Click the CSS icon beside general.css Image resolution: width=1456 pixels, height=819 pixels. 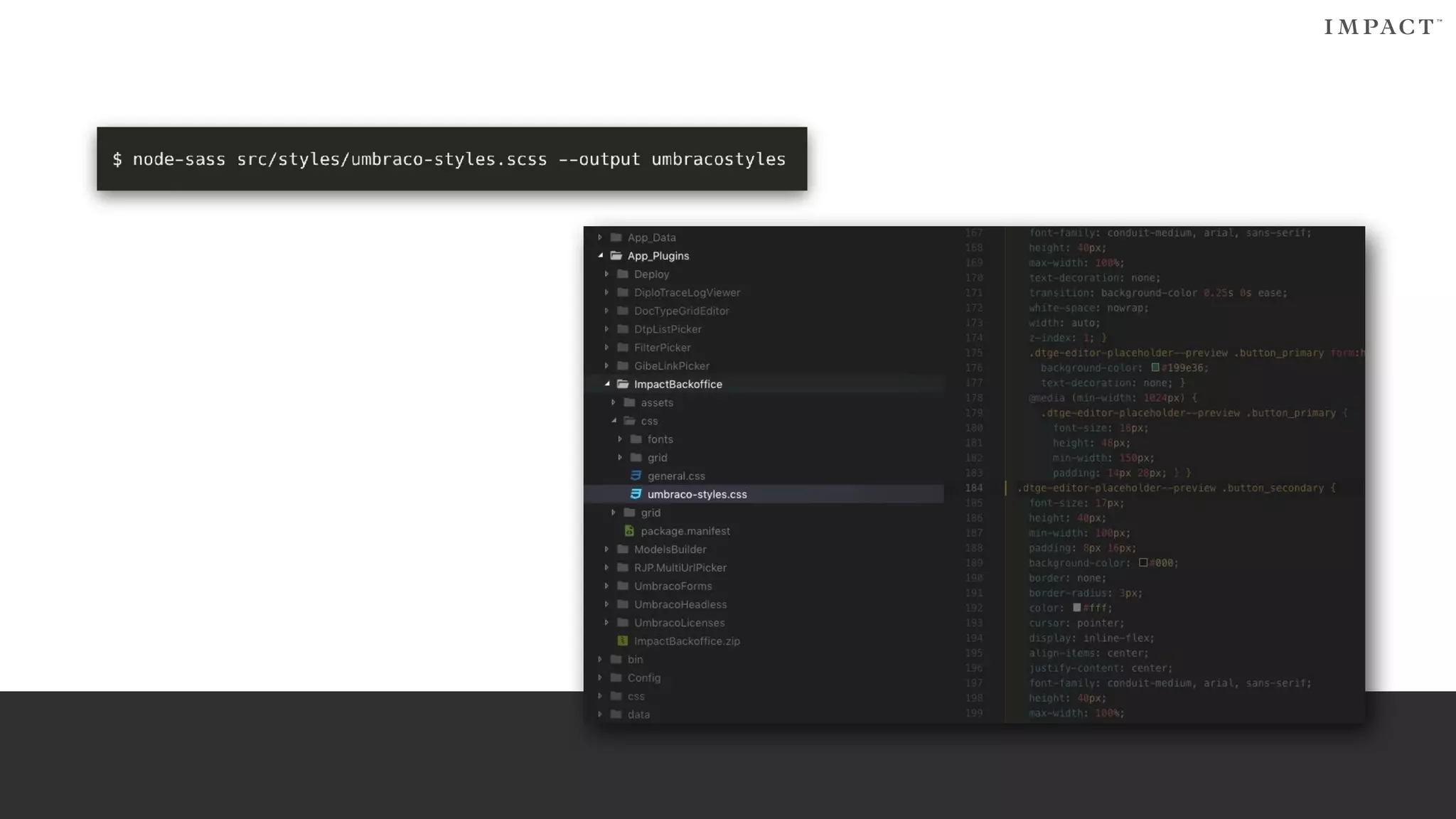pos(636,476)
